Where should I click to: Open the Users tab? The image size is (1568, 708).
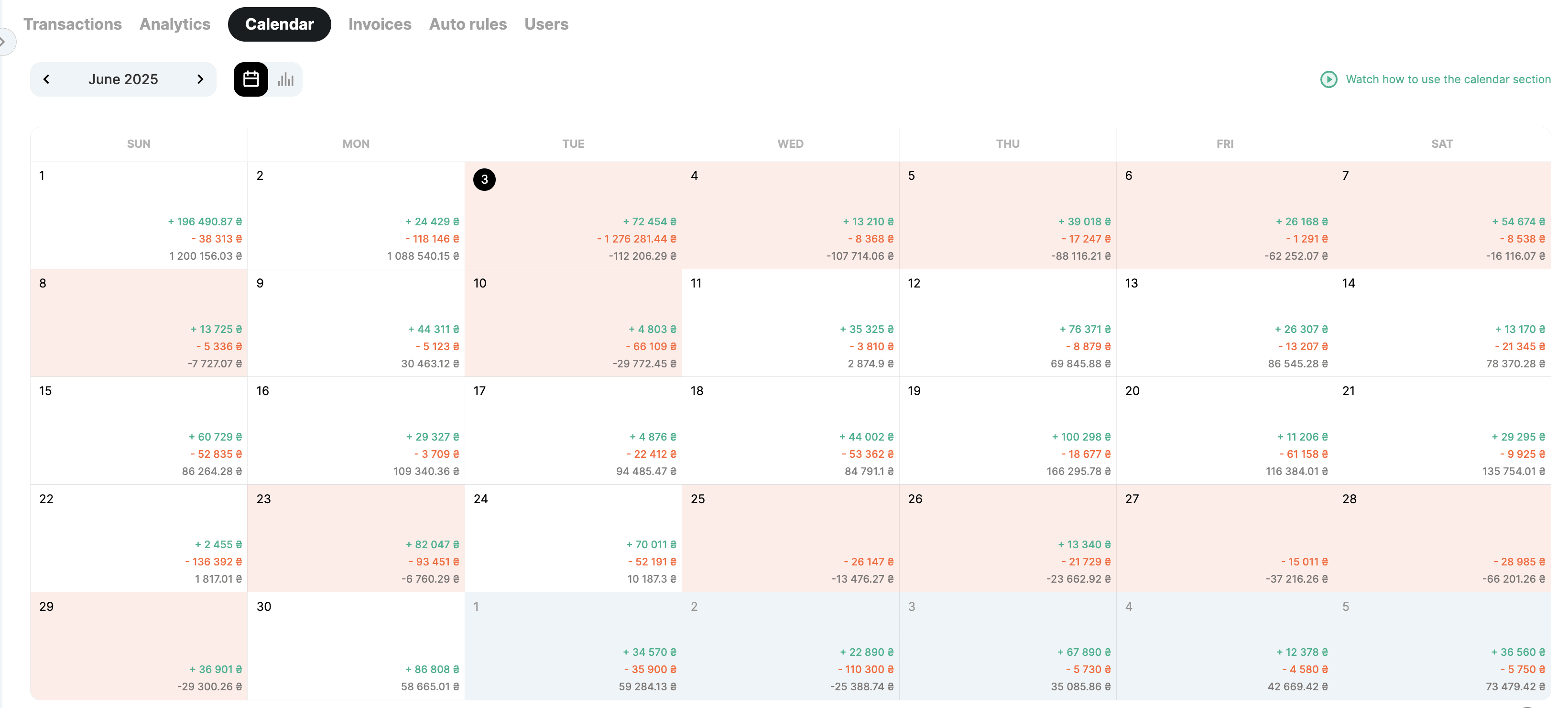pyautogui.click(x=546, y=24)
